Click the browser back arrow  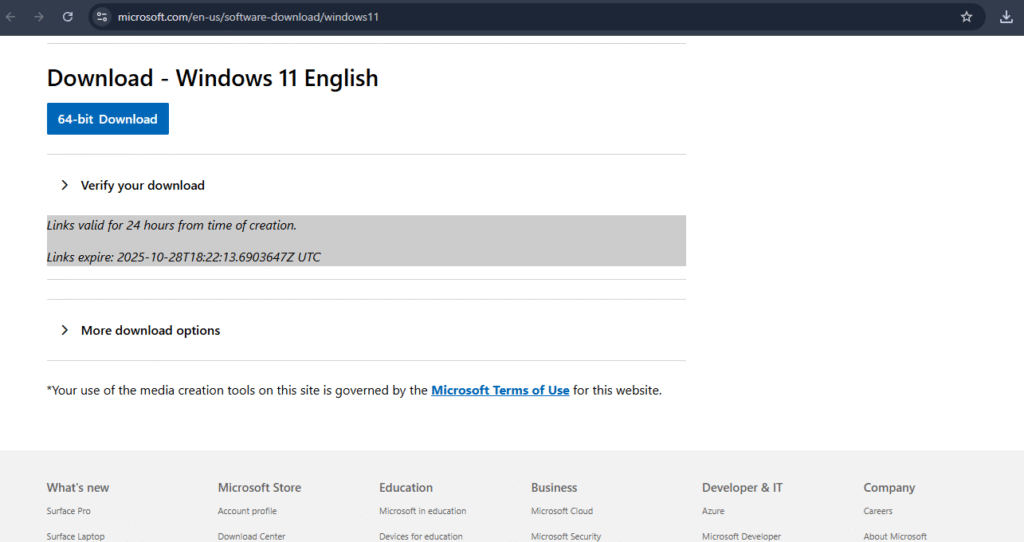click(10, 17)
